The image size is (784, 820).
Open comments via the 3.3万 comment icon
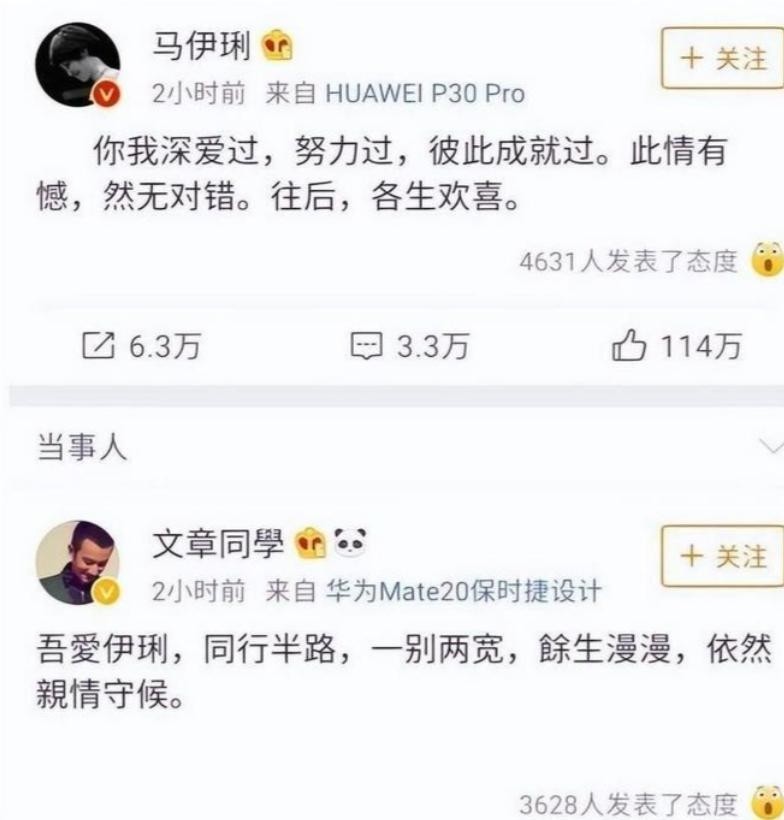click(366, 346)
